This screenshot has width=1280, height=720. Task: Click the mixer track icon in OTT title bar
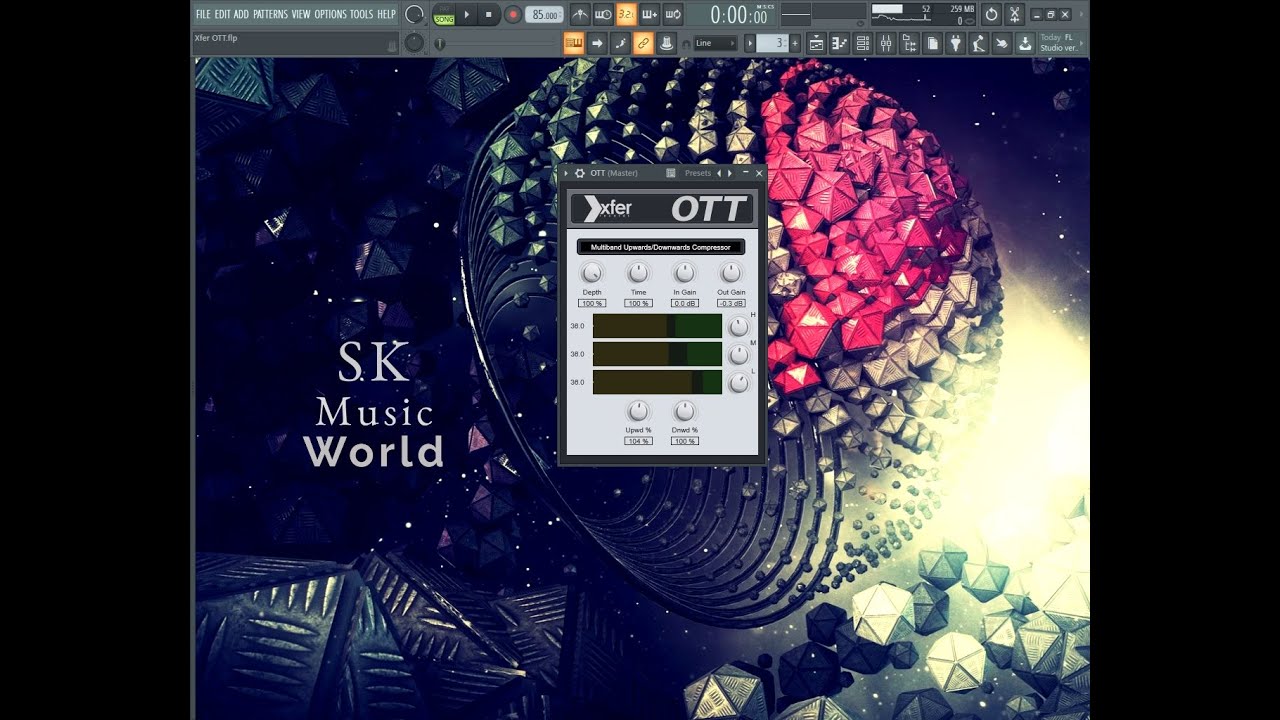[x=671, y=173]
